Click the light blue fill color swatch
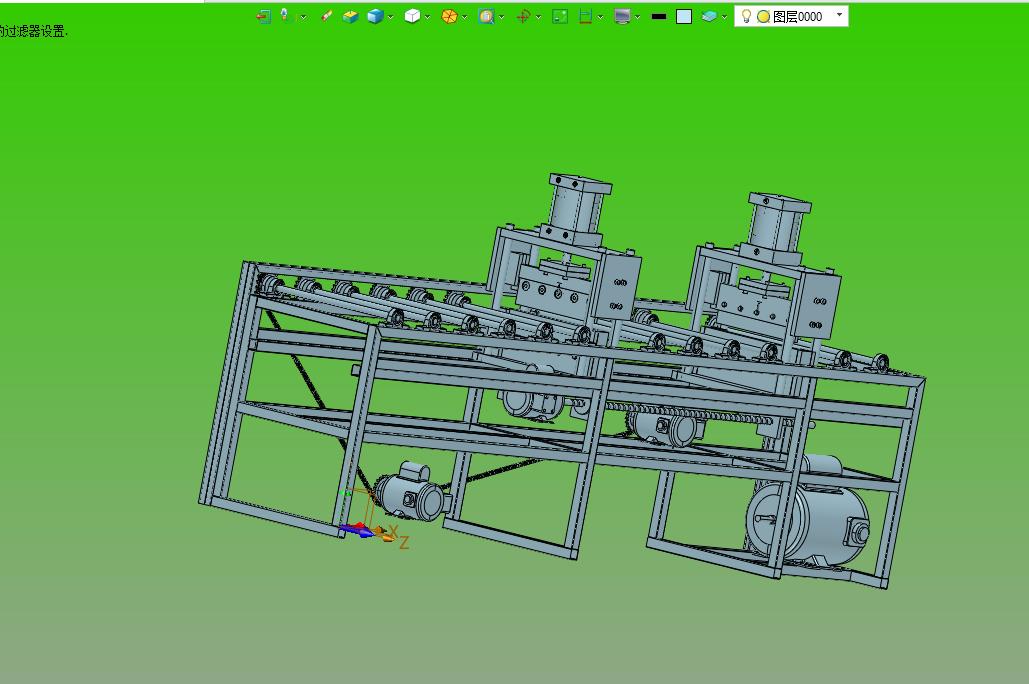Image resolution: width=1029 pixels, height=684 pixels. pos(684,16)
